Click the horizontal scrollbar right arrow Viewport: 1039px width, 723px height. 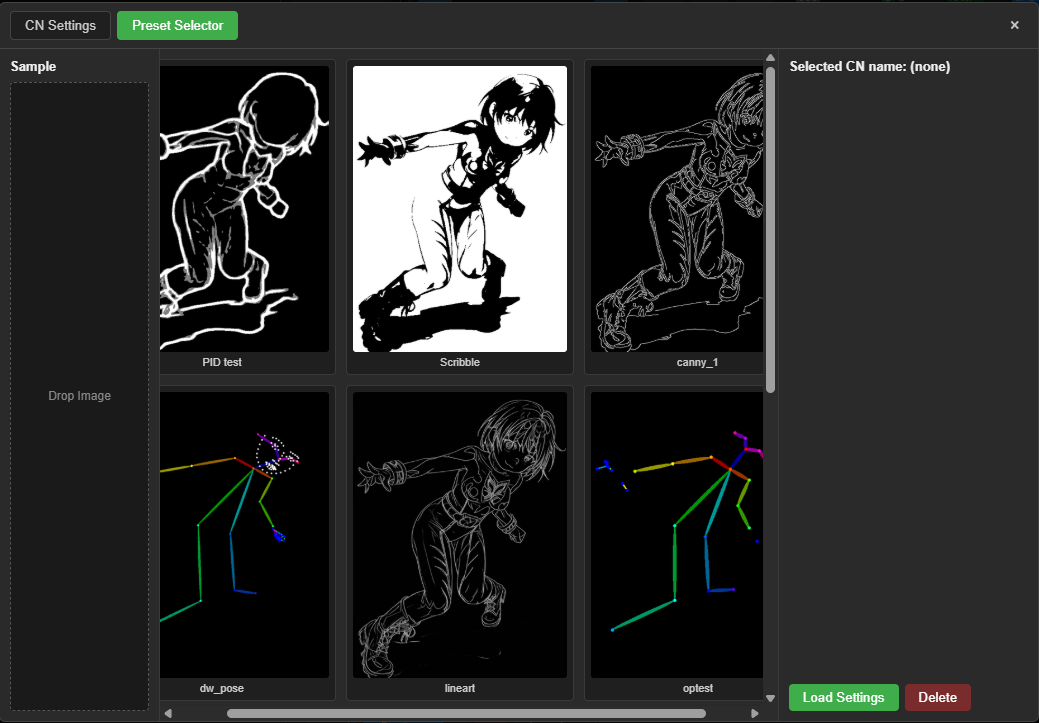pyautogui.click(x=755, y=714)
